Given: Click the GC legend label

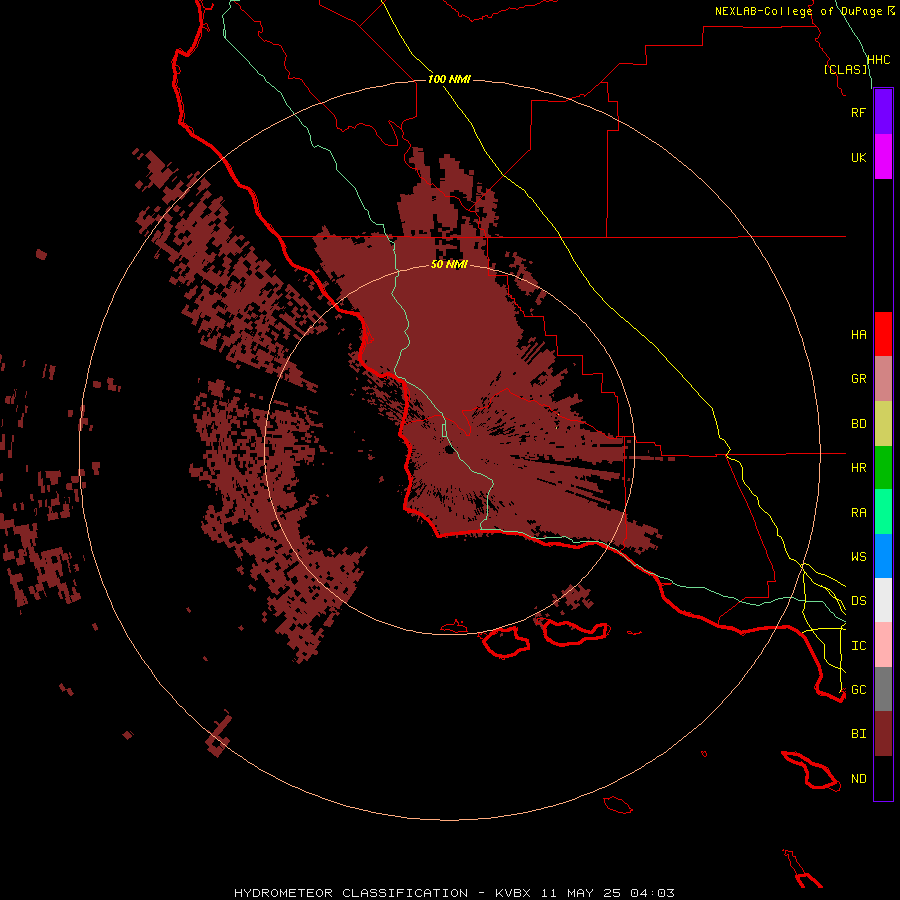Looking at the screenshot, I should click(x=858, y=689).
